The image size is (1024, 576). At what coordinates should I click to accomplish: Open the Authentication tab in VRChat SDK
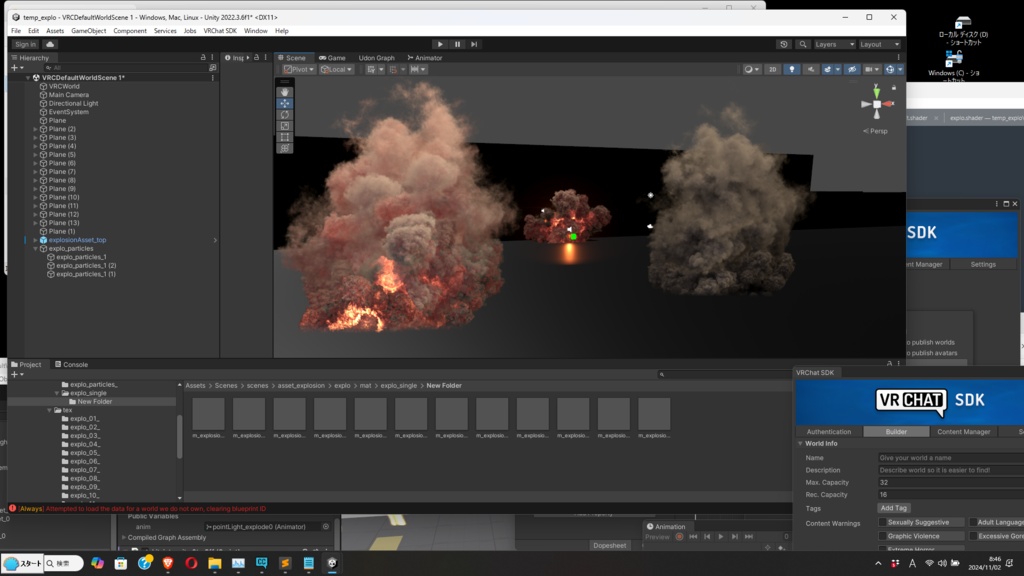coord(829,432)
